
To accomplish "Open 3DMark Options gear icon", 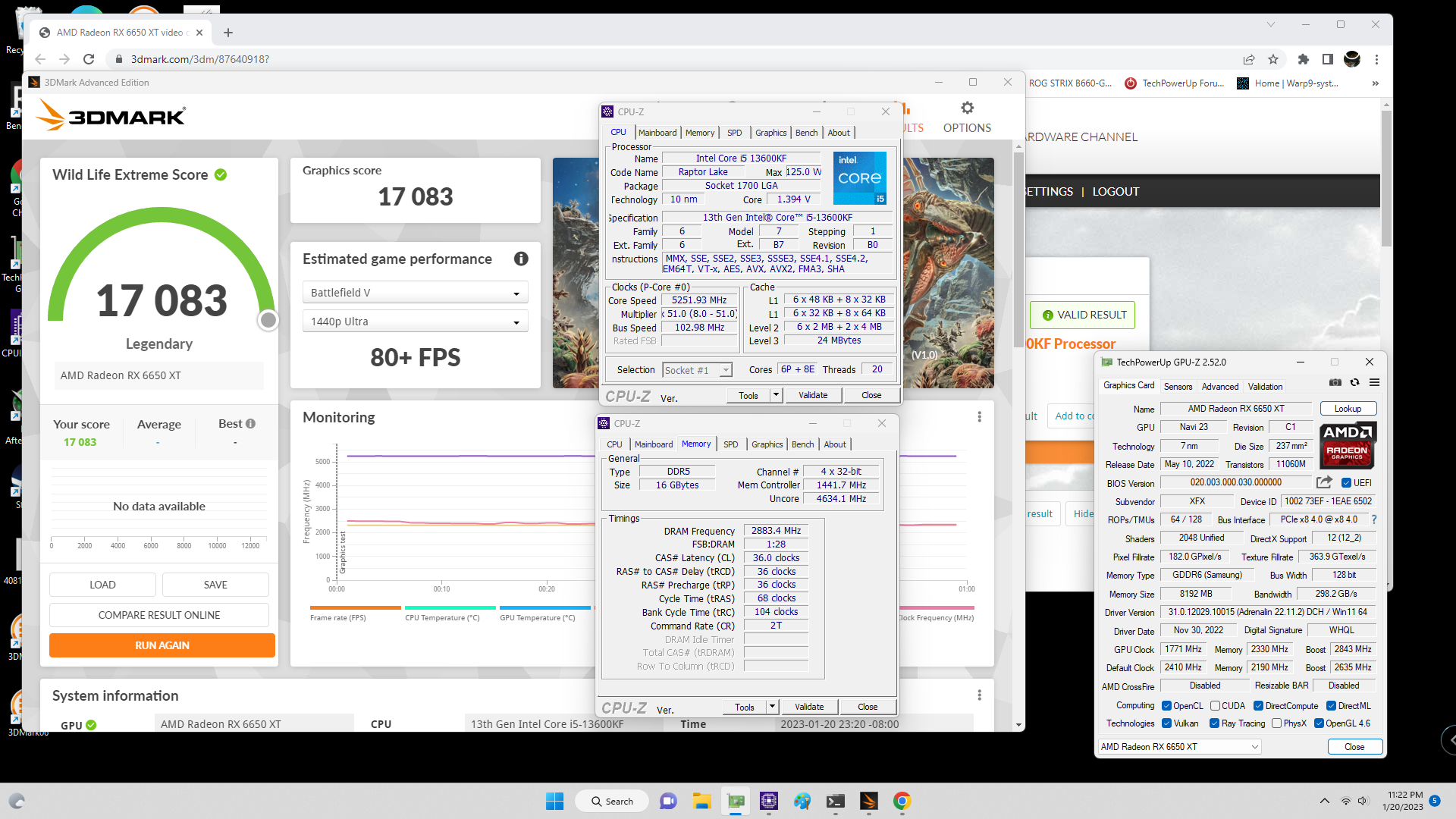I will [x=967, y=108].
